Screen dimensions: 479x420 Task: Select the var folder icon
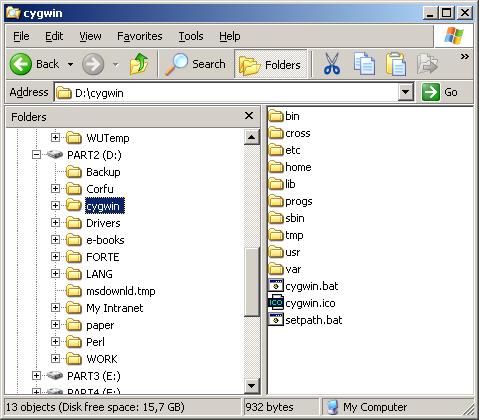276,269
